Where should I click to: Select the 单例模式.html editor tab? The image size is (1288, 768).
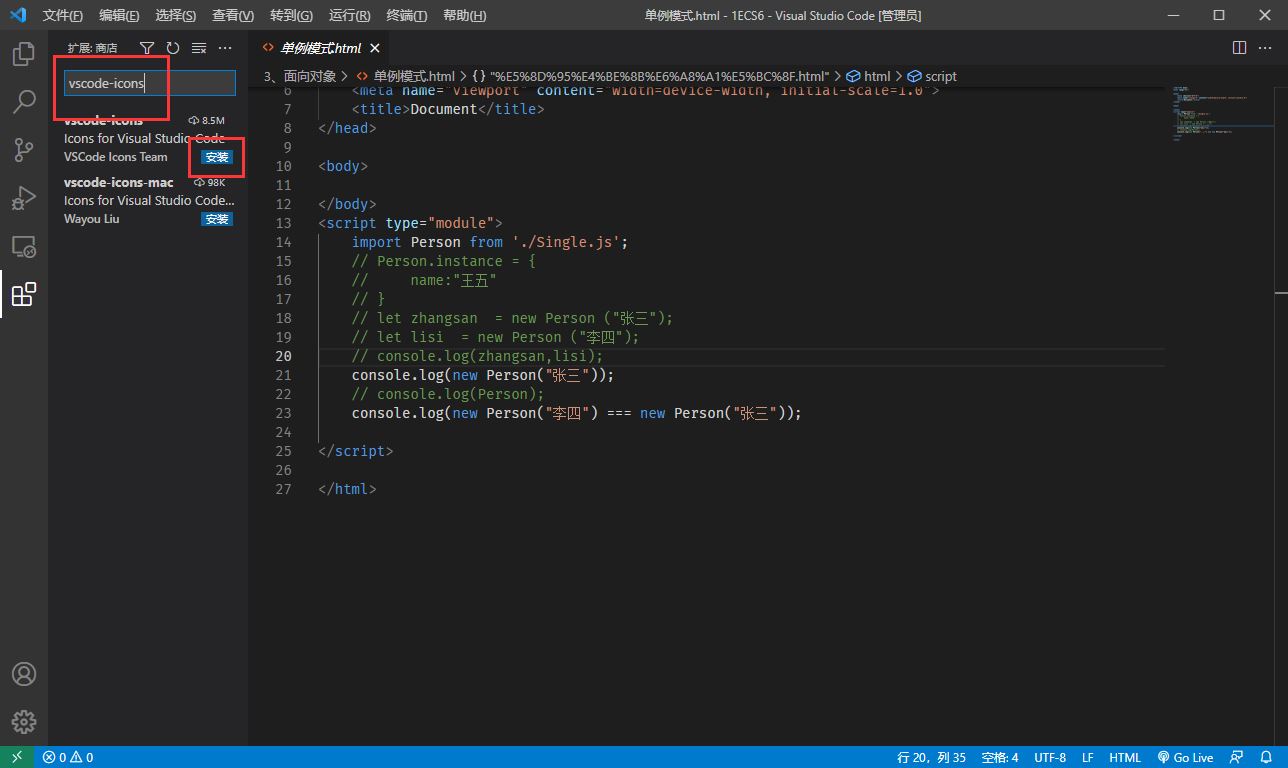318,48
